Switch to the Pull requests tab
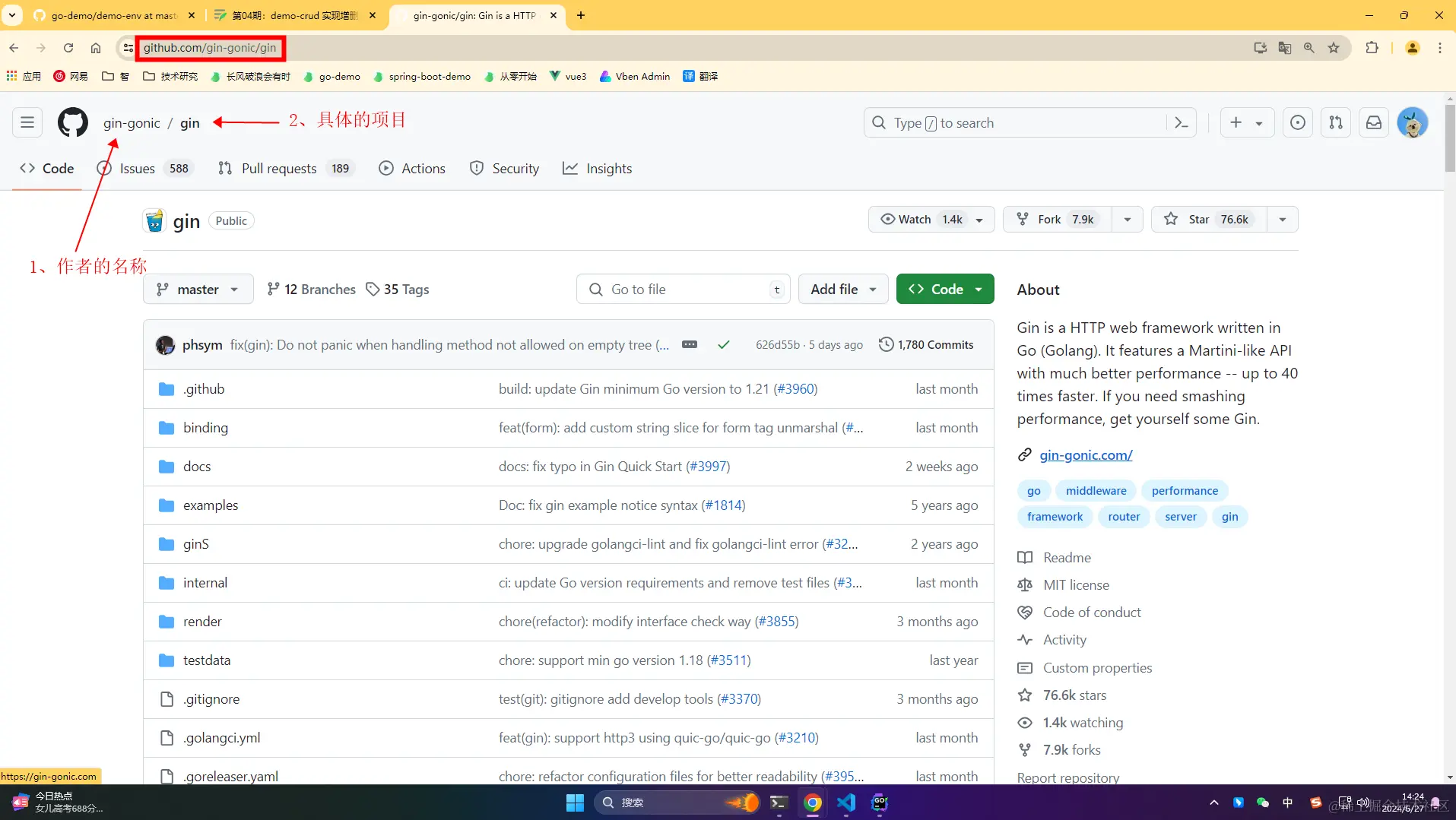Image resolution: width=1456 pixels, height=820 pixels. 286,169
